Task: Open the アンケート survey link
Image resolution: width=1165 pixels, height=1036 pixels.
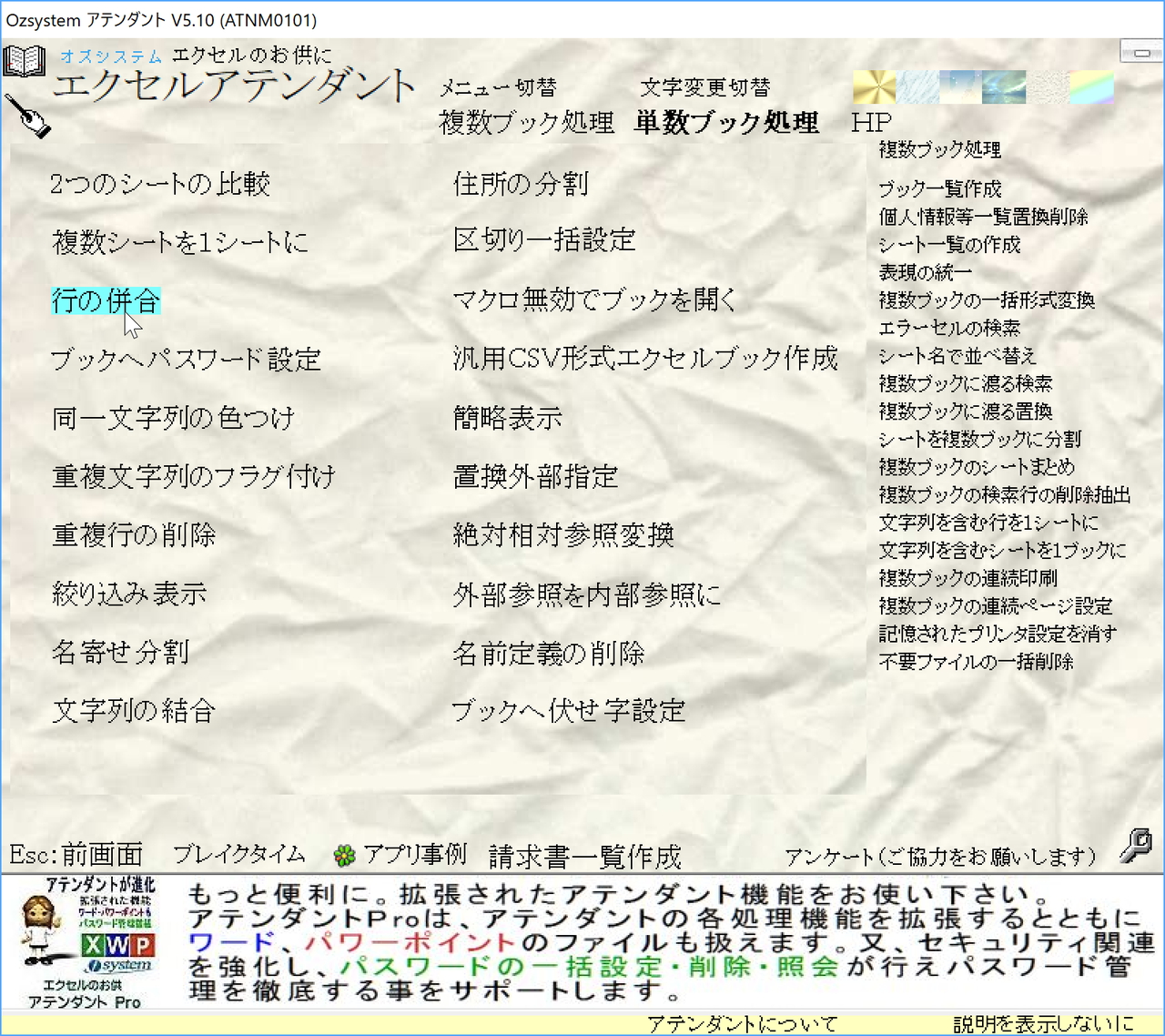Action: click(x=942, y=855)
